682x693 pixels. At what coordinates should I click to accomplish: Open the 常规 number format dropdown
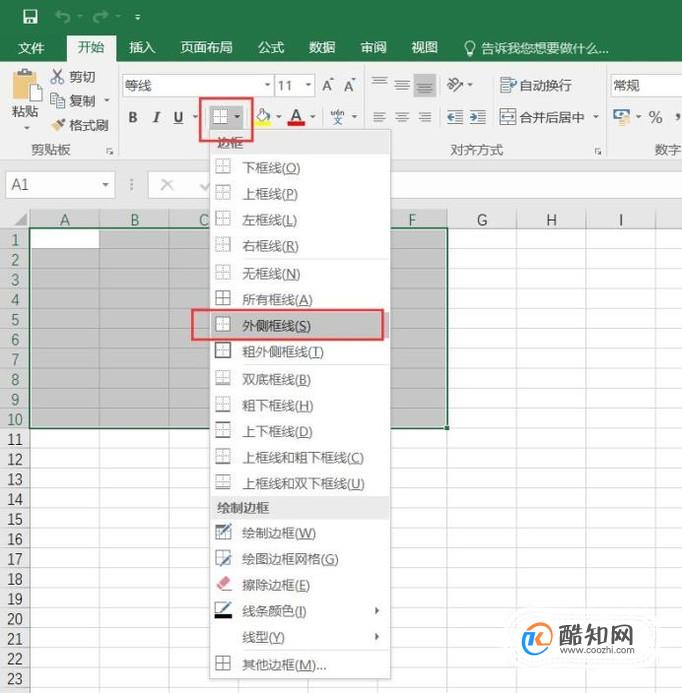[x=647, y=85]
